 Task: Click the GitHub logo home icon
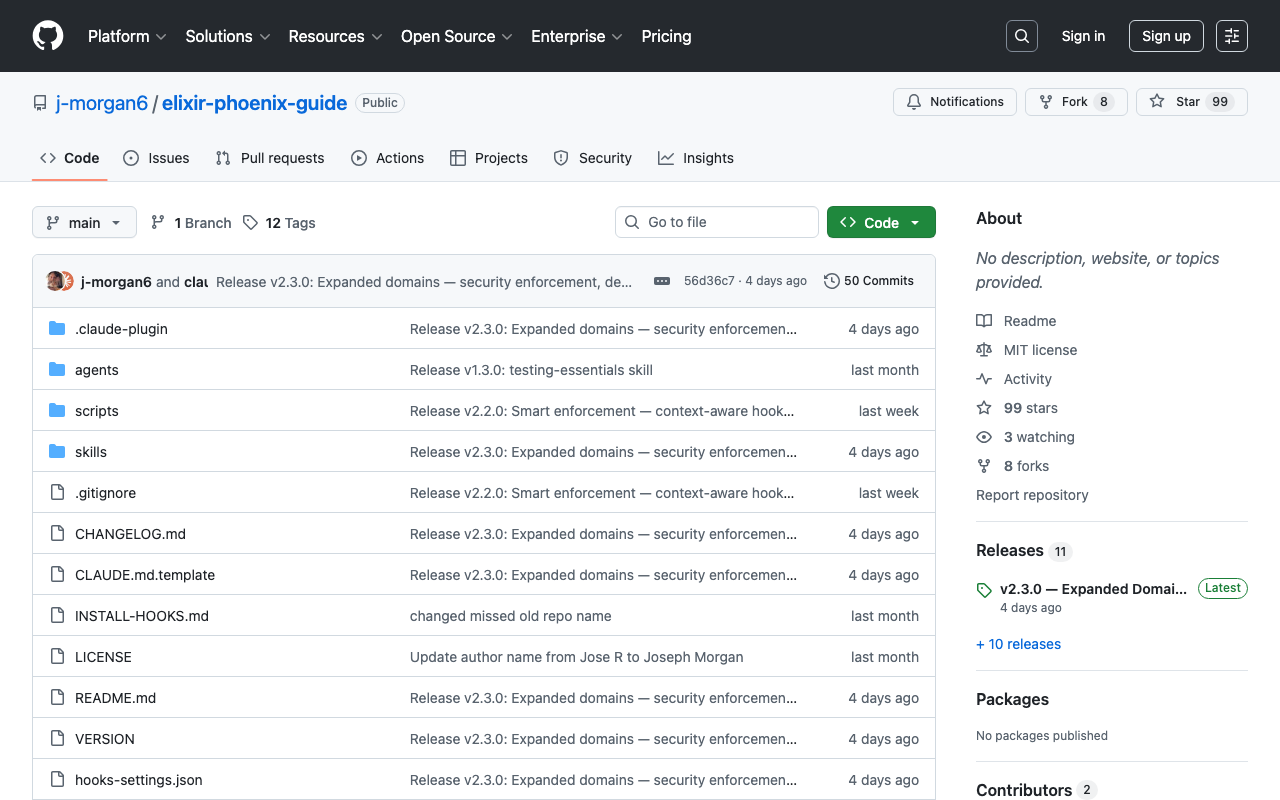pyautogui.click(x=47, y=36)
